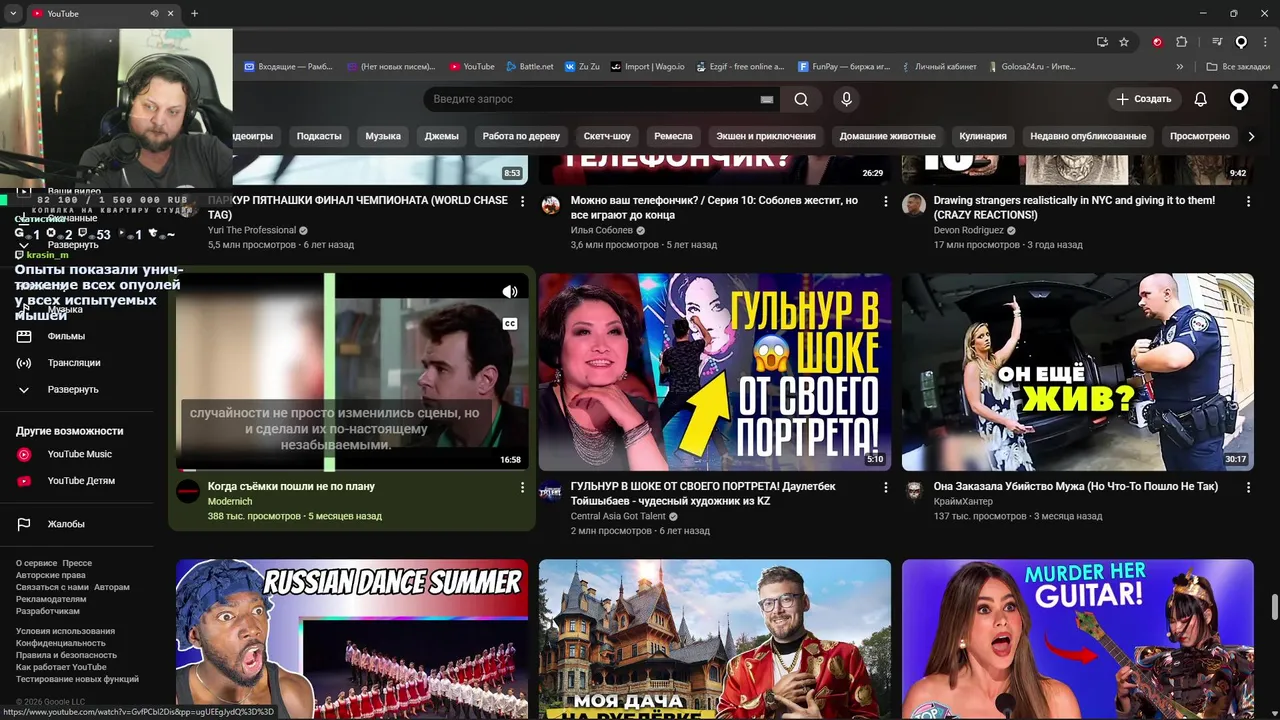Open the Трансляции sidebar item
Viewport: 1280px width, 720px height.
(74, 363)
